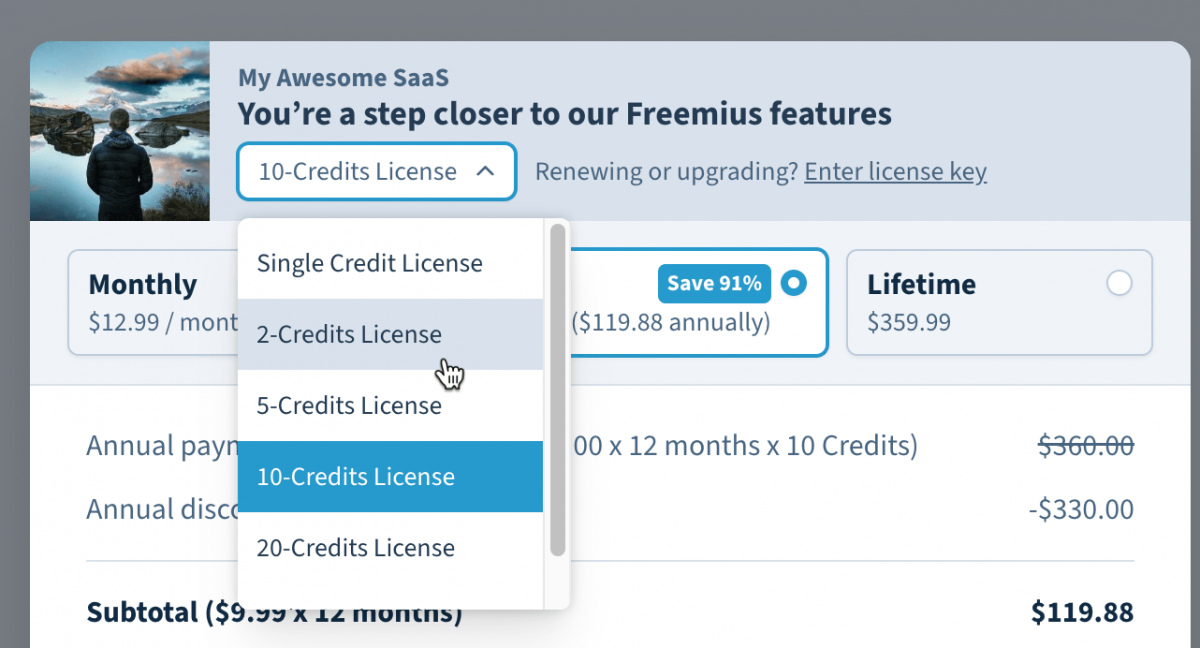This screenshot has height=648, width=1200.
Task: Enable the selected annual plan option
Action: (x=793, y=283)
